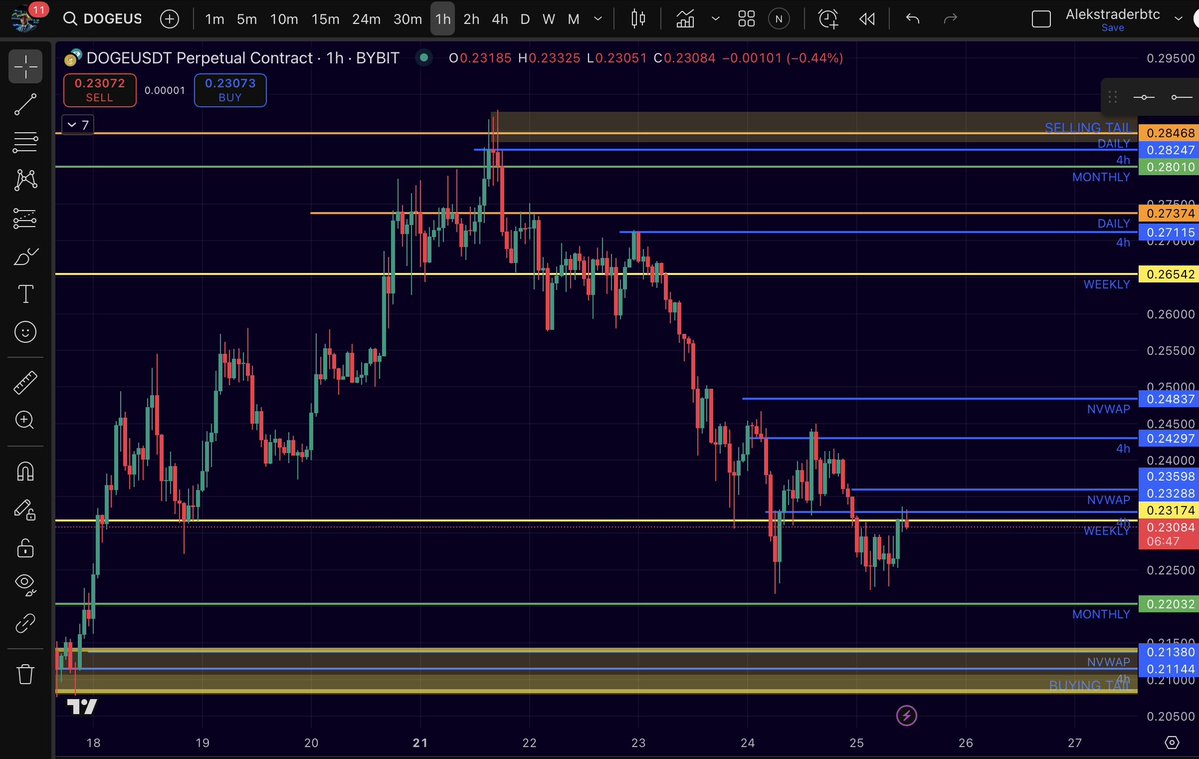
Task: Remove drawings with the trash icon
Action: point(25,674)
